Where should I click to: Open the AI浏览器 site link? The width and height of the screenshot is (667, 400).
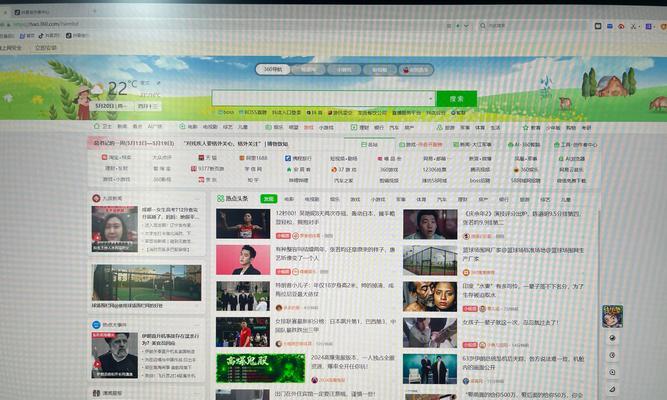[572, 159]
